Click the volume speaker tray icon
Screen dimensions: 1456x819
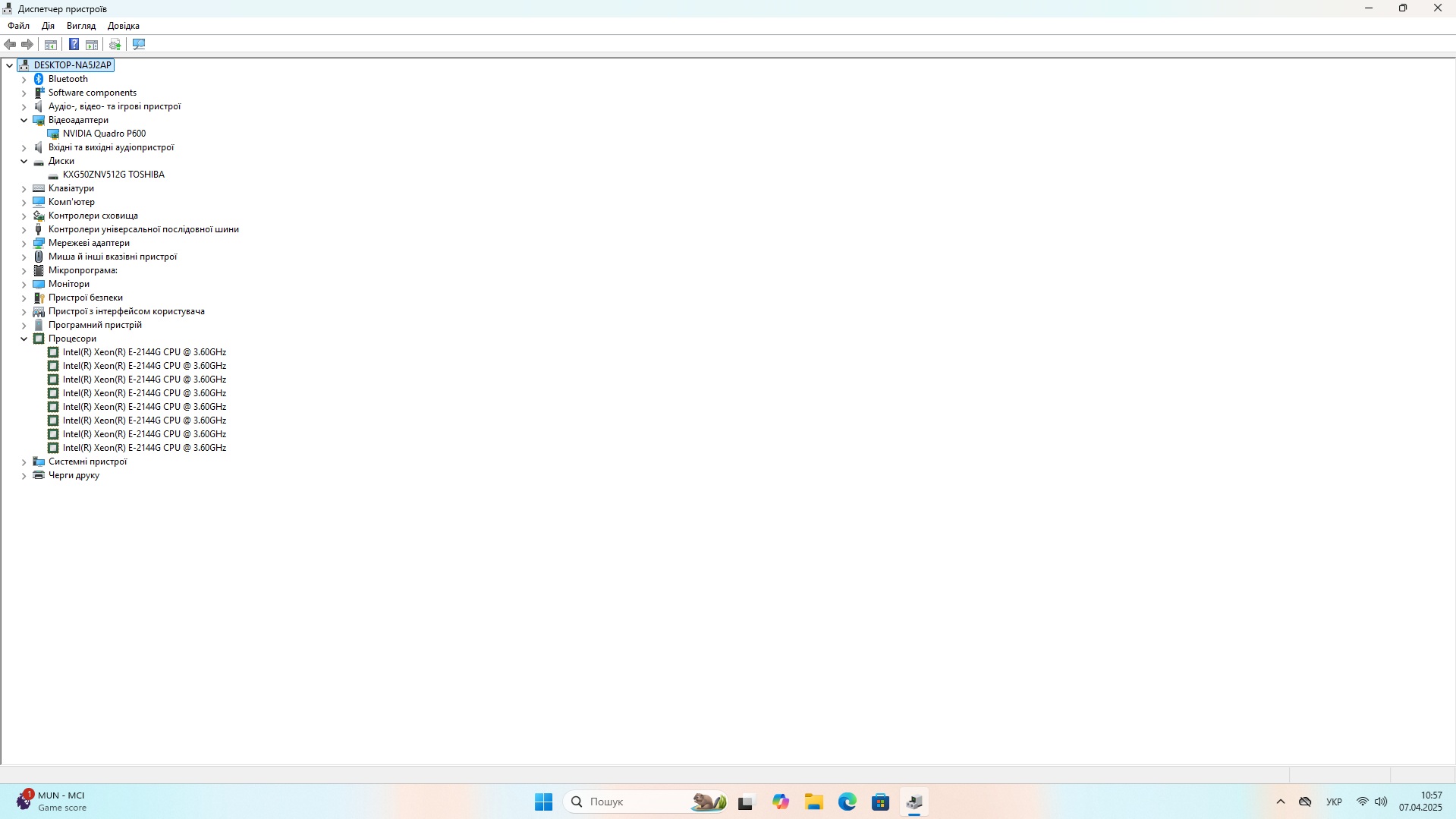tap(1381, 802)
